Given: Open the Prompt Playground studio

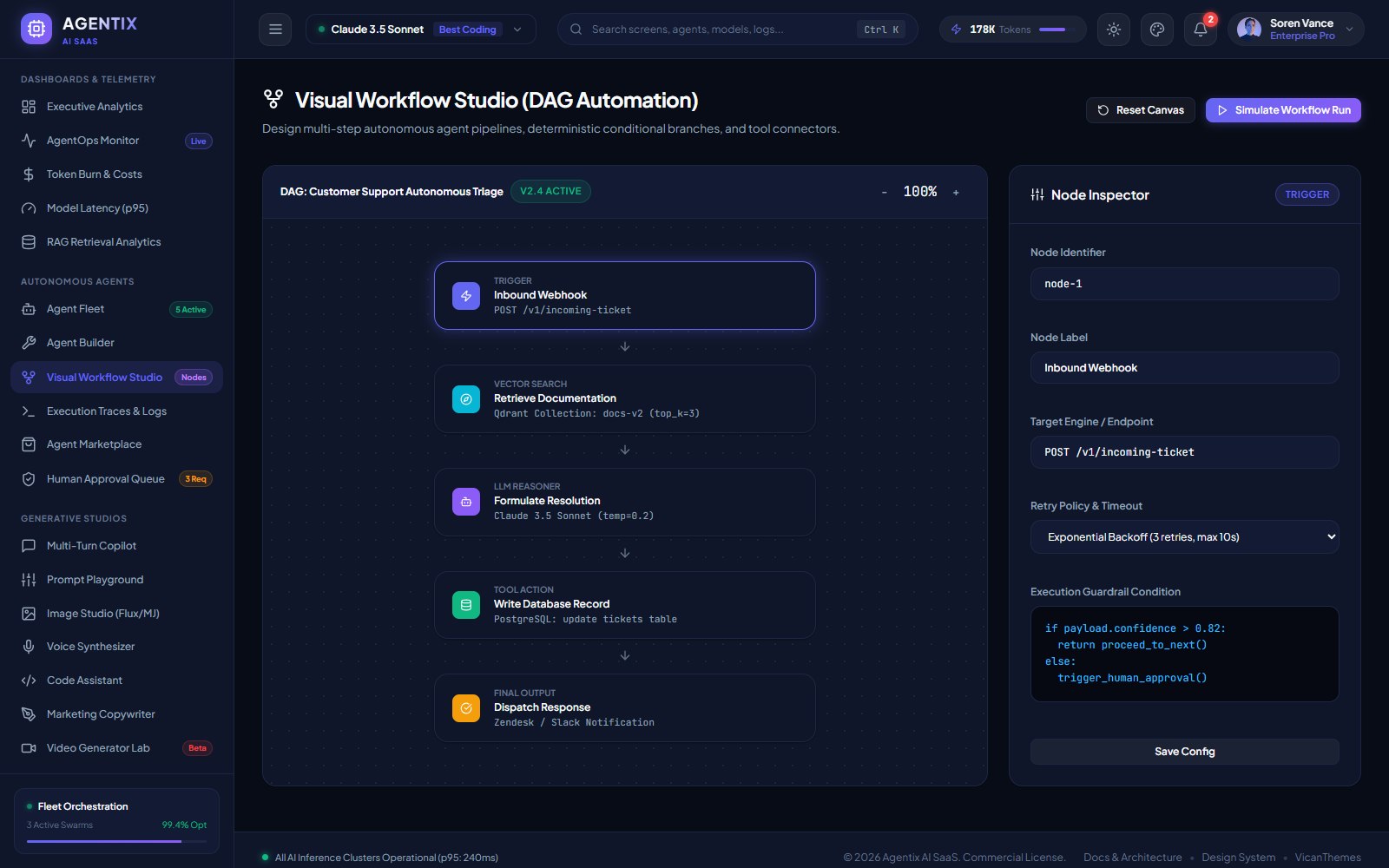Looking at the screenshot, I should (x=116, y=580).
